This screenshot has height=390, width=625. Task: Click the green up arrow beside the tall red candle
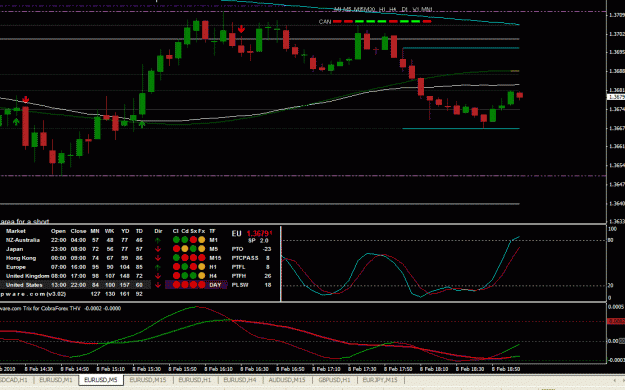click(16, 122)
